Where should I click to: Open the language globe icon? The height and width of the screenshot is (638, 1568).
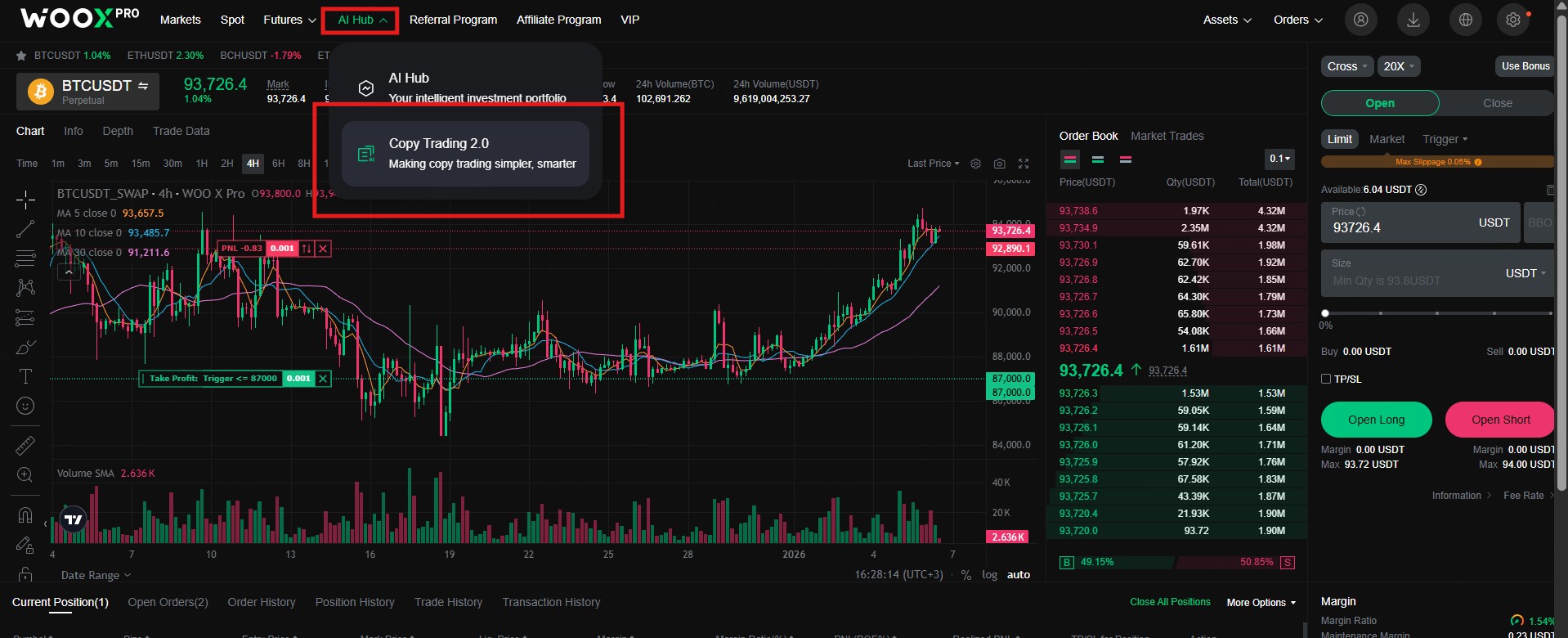tap(1465, 20)
